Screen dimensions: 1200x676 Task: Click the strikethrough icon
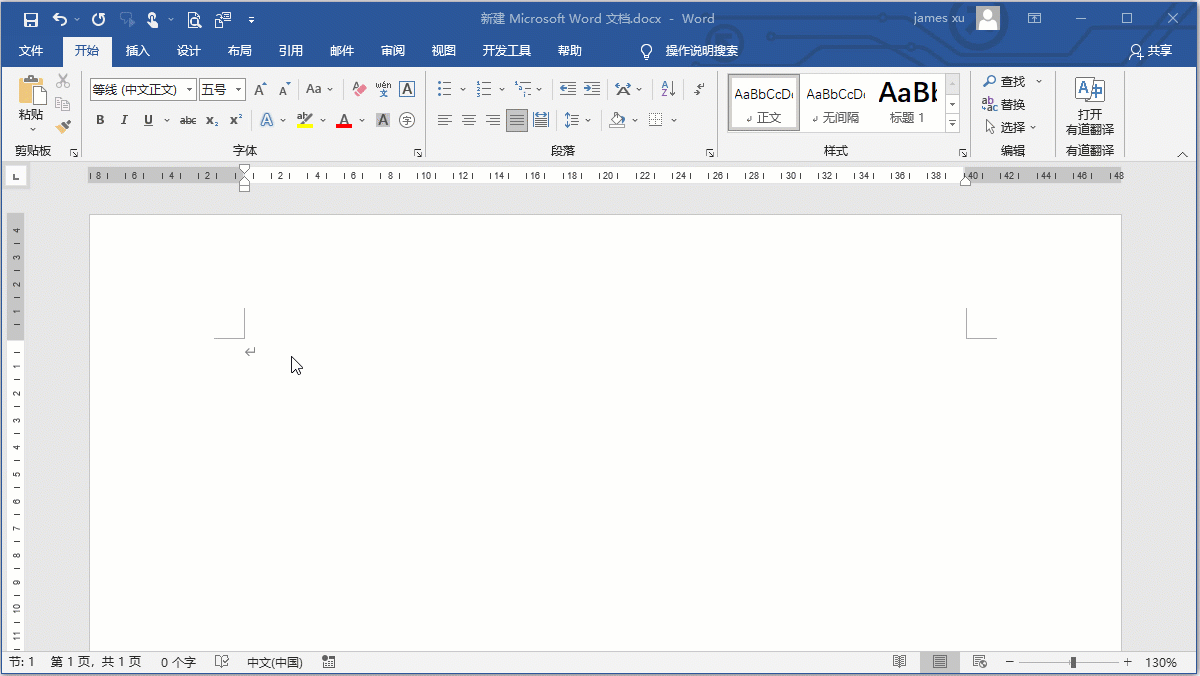[x=189, y=120]
